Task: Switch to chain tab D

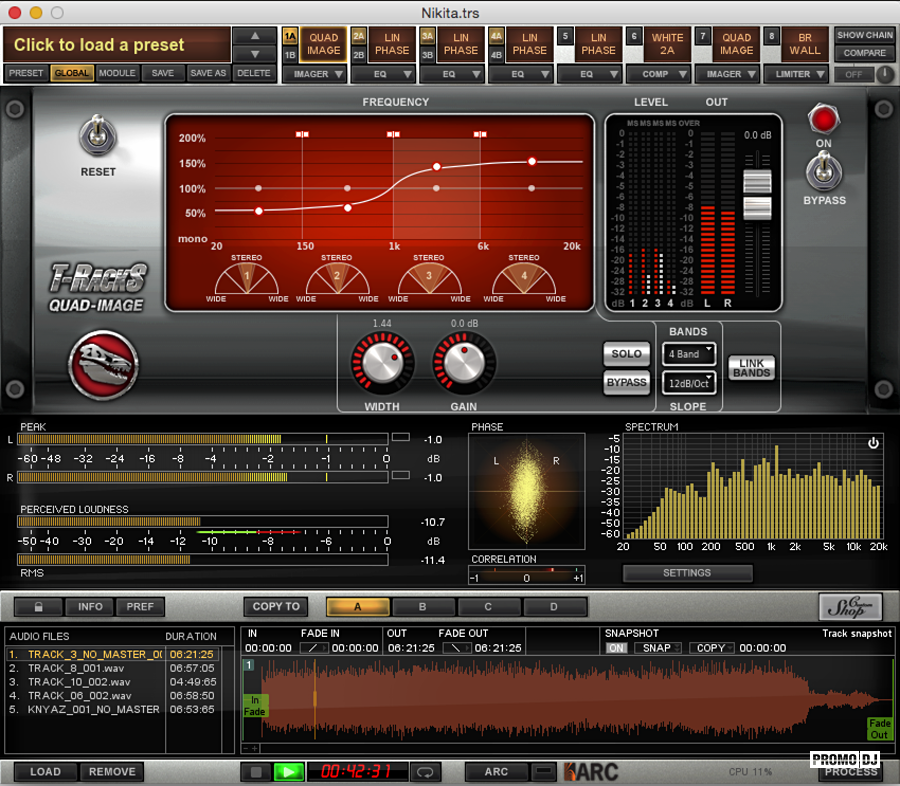Action: click(554, 607)
